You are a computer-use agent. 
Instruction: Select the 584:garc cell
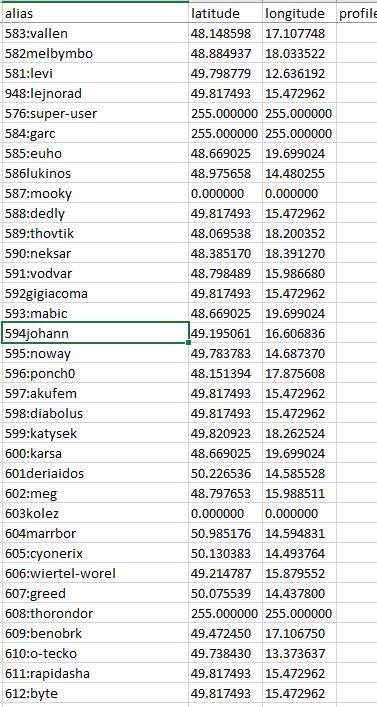pyautogui.click(x=95, y=133)
